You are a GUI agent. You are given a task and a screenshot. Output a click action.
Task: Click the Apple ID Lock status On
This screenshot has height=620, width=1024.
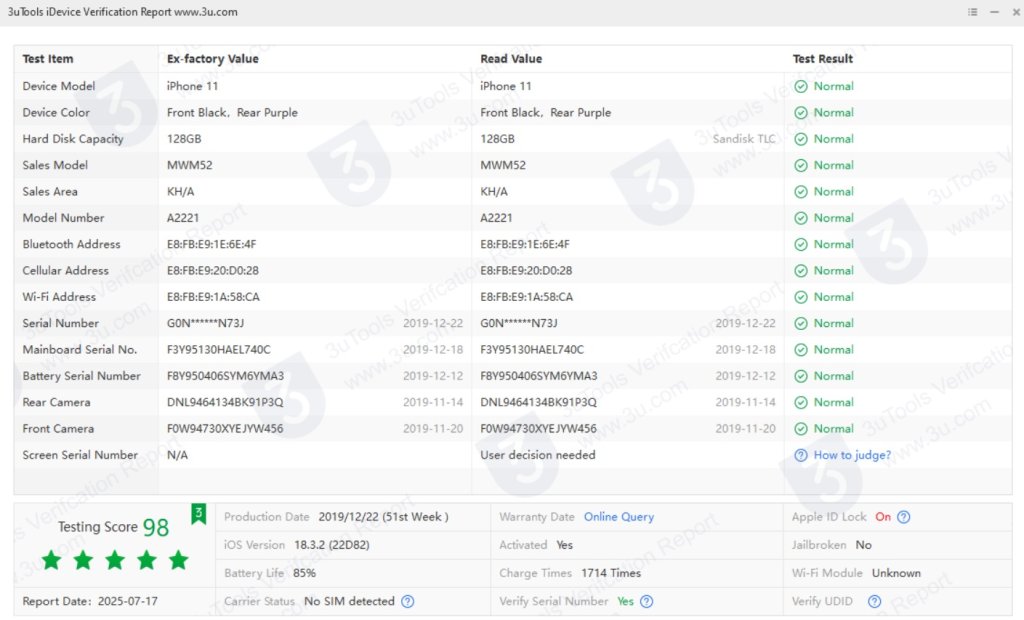(883, 517)
